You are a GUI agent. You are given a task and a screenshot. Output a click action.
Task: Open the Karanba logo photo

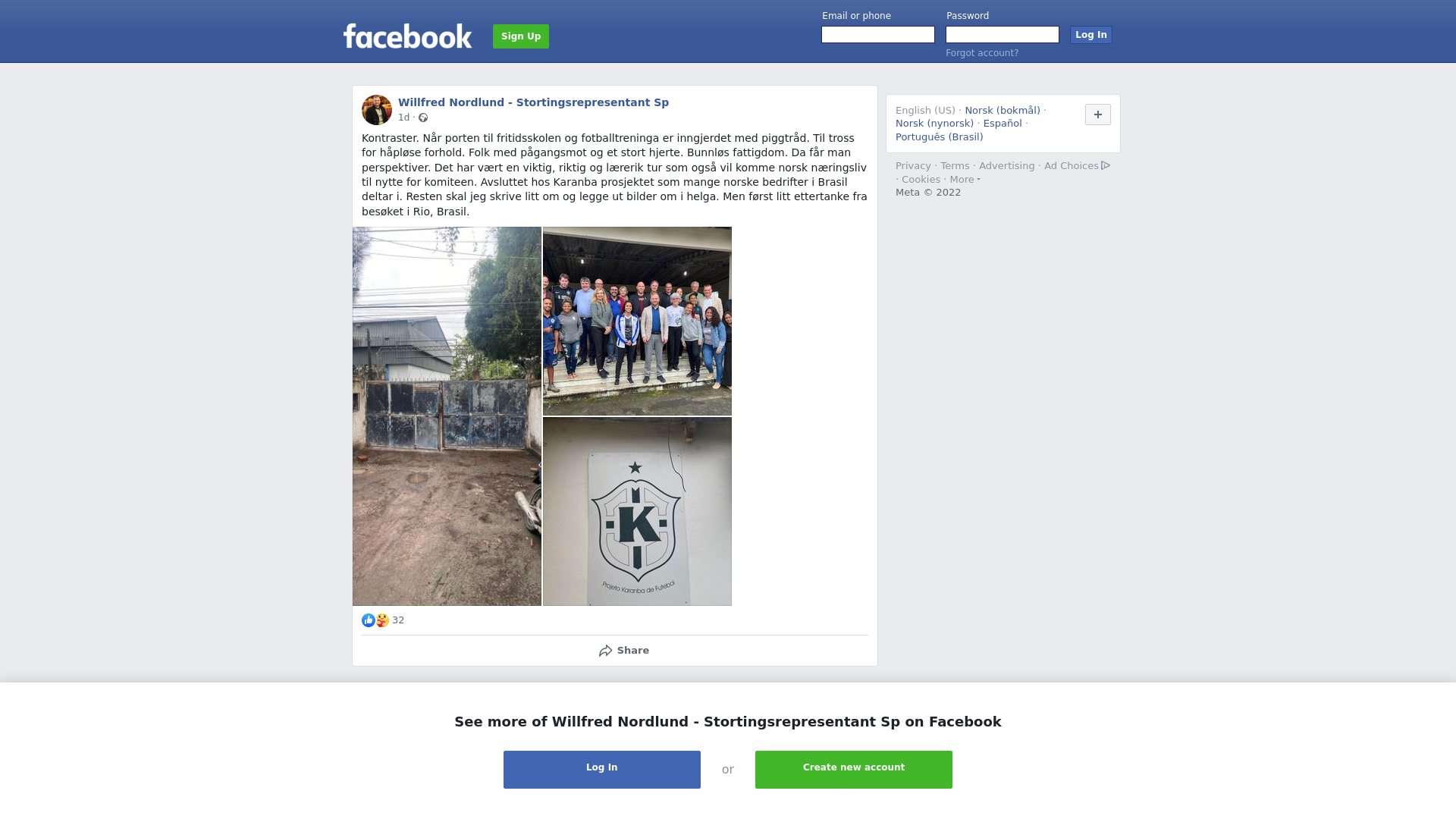click(x=637, y=512)
